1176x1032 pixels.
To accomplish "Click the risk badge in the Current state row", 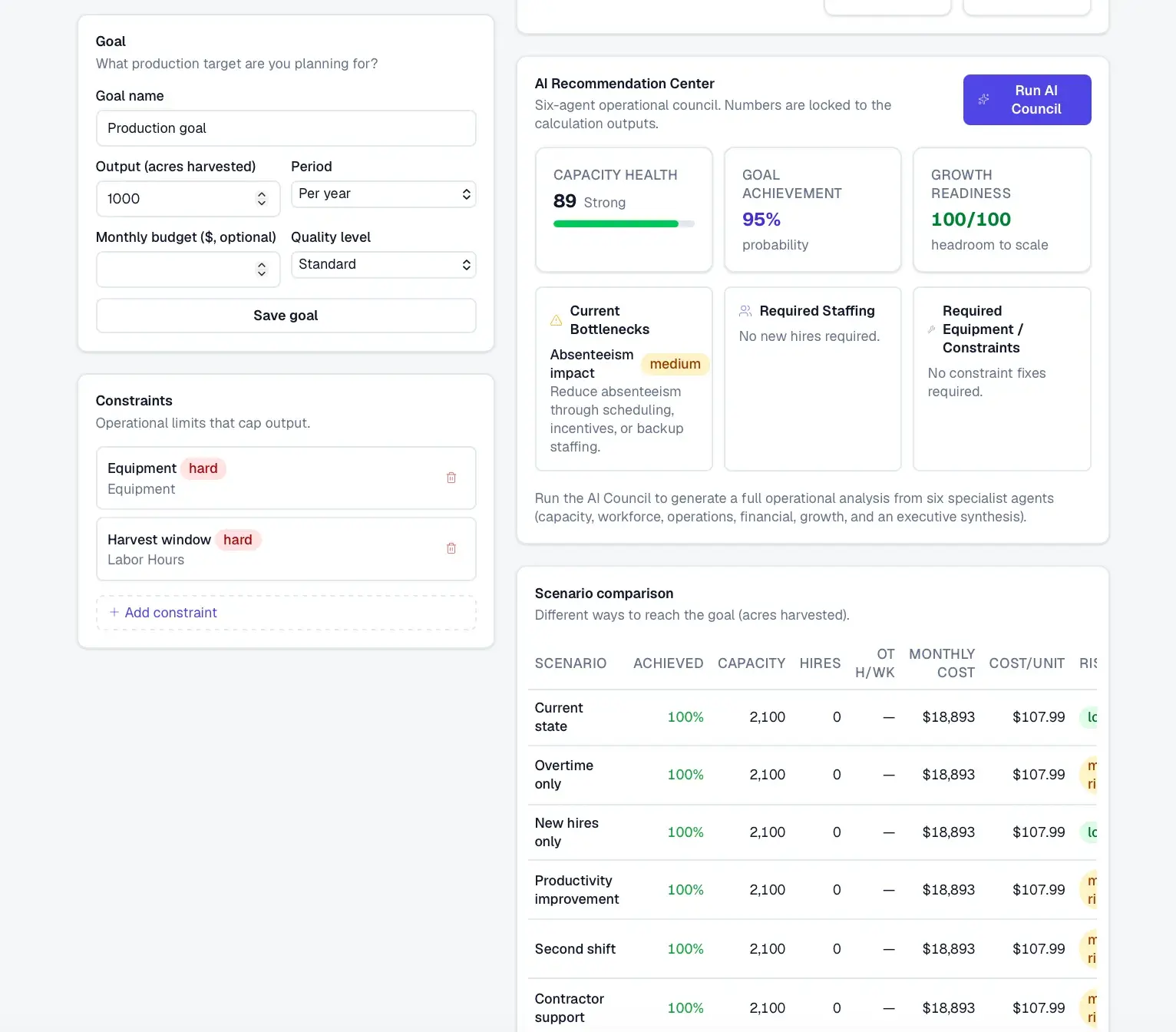I will coord(1088,717).
